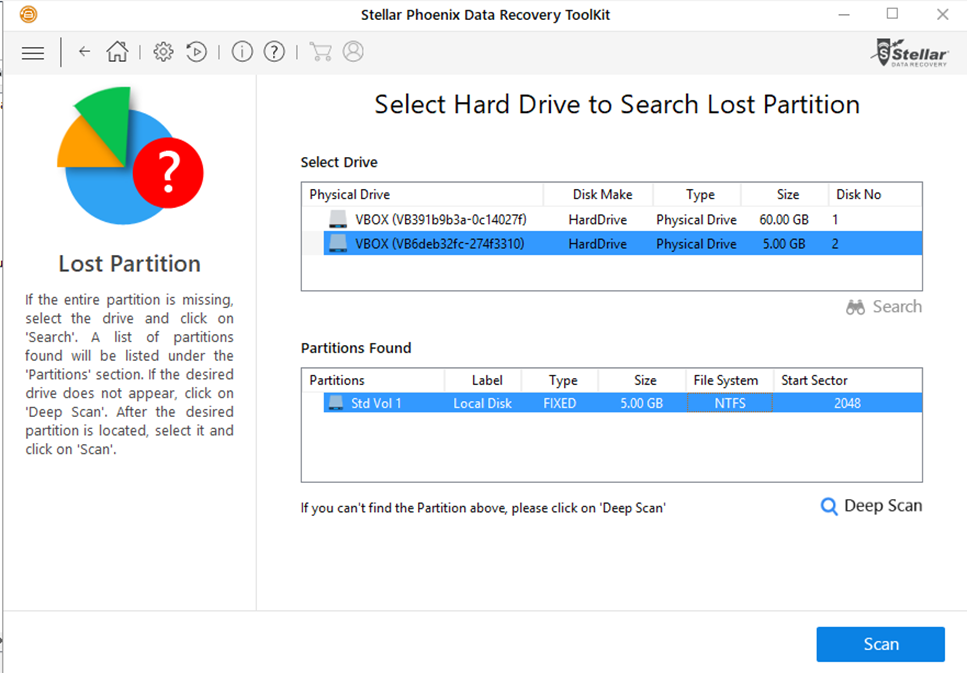Click the Physical Drive column header

[x=422, y=194]
